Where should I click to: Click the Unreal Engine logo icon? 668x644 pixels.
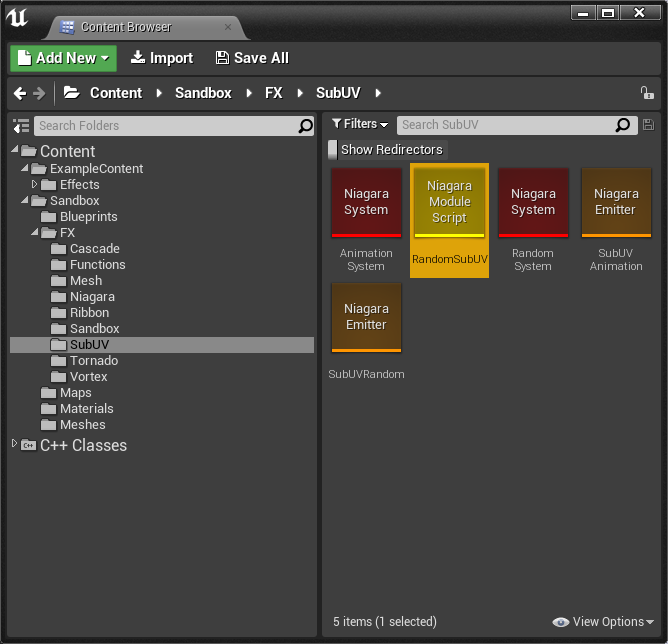coord(17,17)
